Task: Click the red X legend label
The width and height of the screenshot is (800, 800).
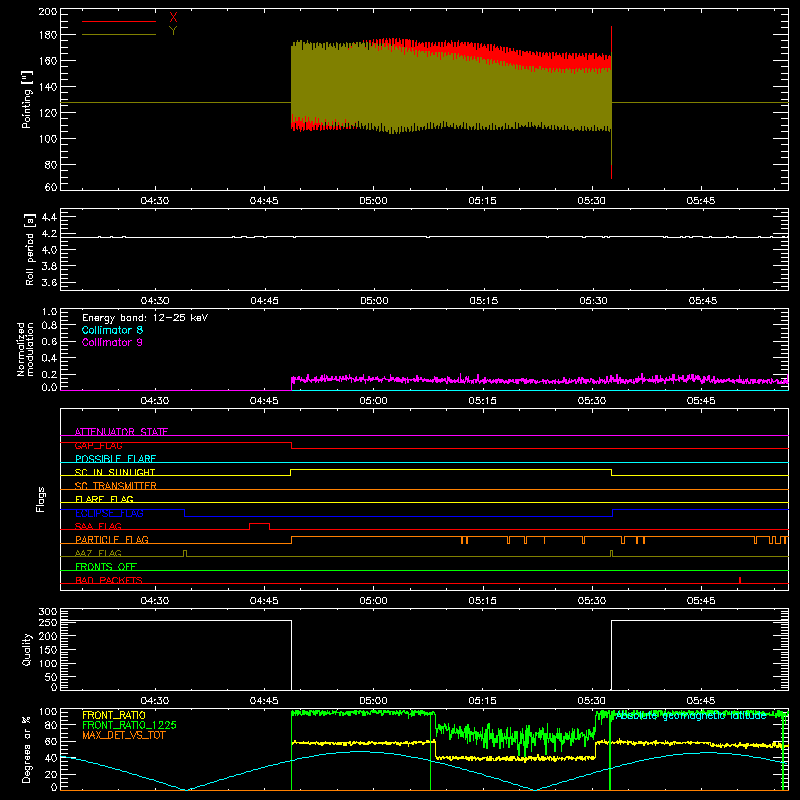Action: pos(173,18)
